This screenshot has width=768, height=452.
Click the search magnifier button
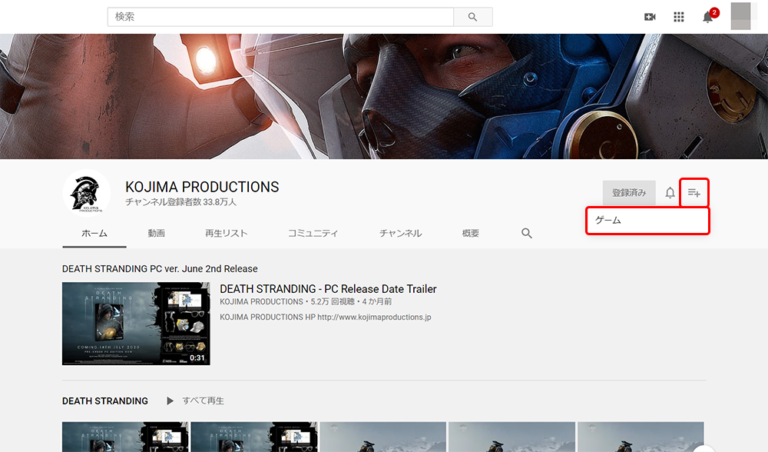tap(472, 17)
